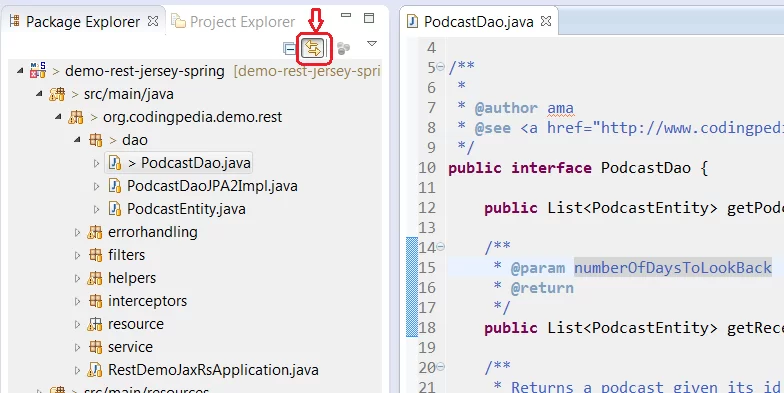Click '@author' tag in editor
The image size is (784, 393).
click(506, 108)
